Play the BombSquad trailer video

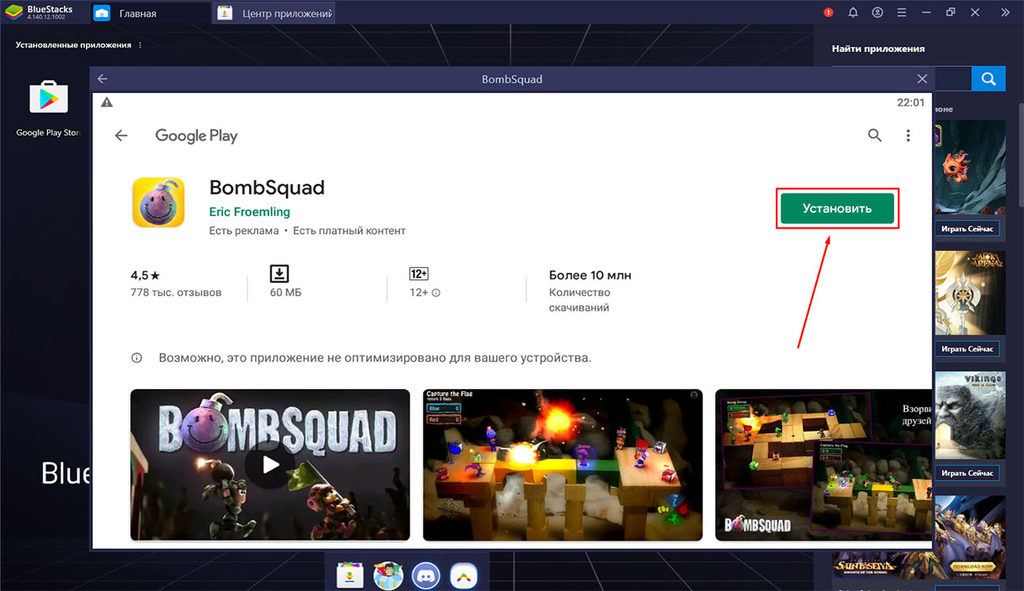[270, 465]
